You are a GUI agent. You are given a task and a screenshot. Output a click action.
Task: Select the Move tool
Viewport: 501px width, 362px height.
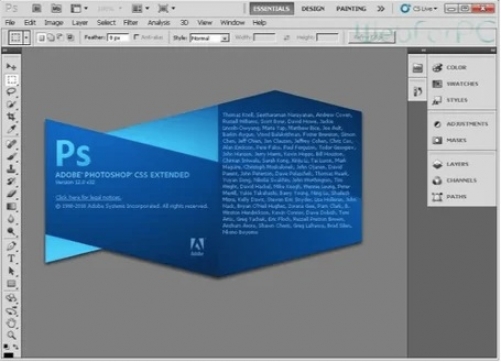click(x=11, y=67)
